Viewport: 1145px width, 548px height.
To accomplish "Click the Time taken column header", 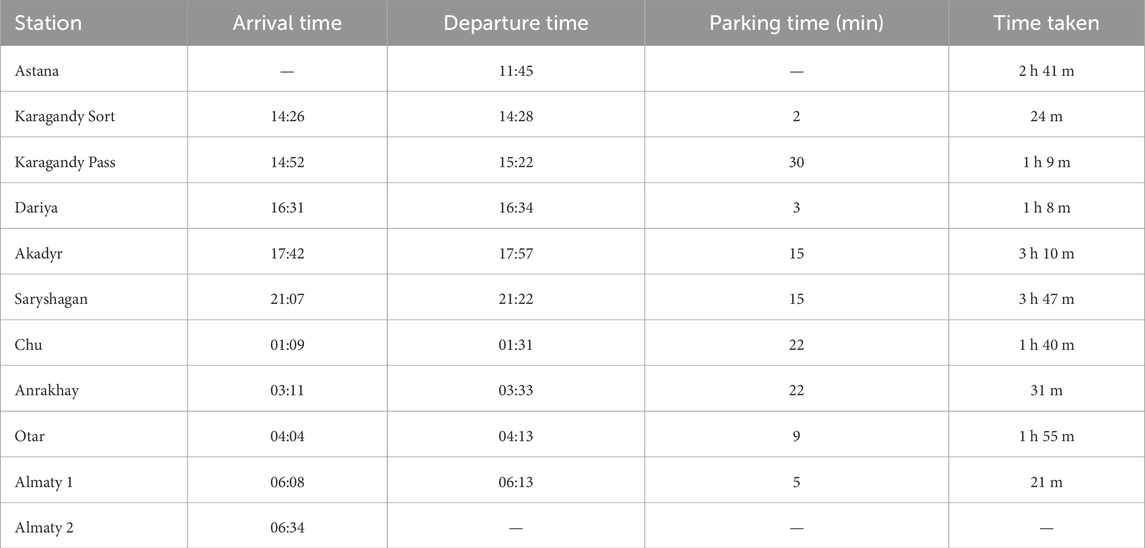I will (1046, 23).
